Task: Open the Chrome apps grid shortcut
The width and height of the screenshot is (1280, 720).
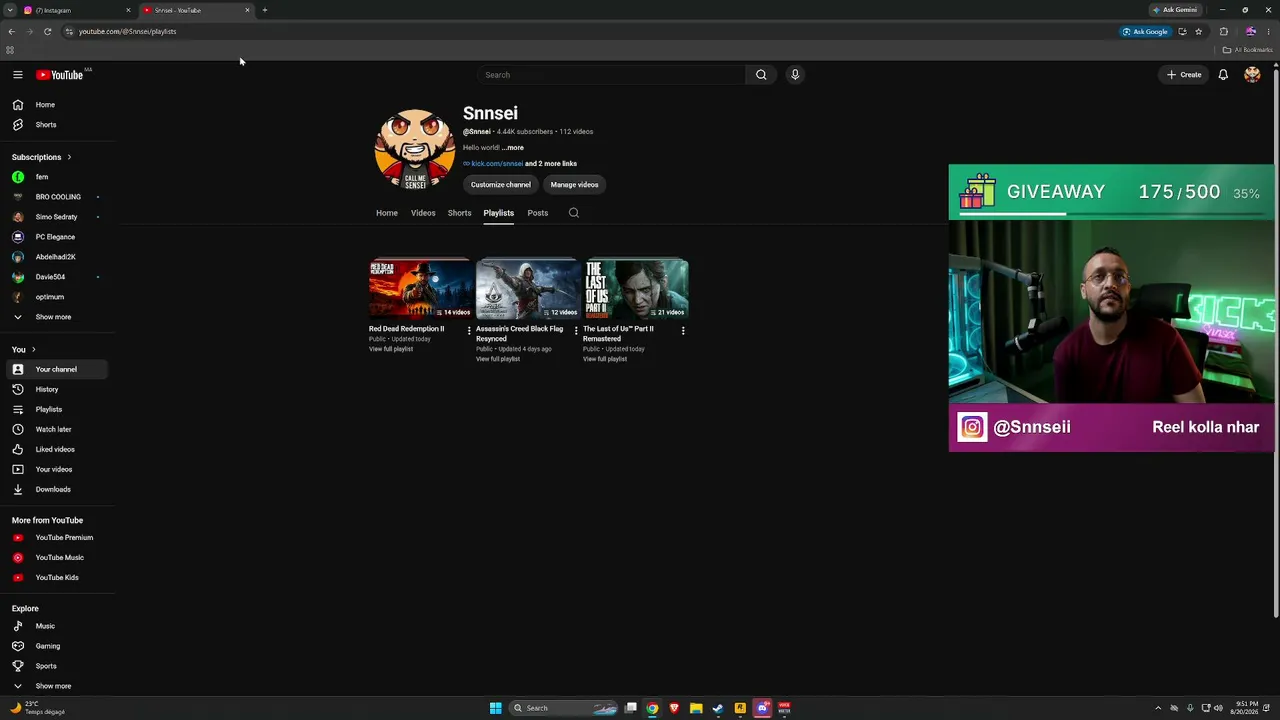Action: pos(10,50)
